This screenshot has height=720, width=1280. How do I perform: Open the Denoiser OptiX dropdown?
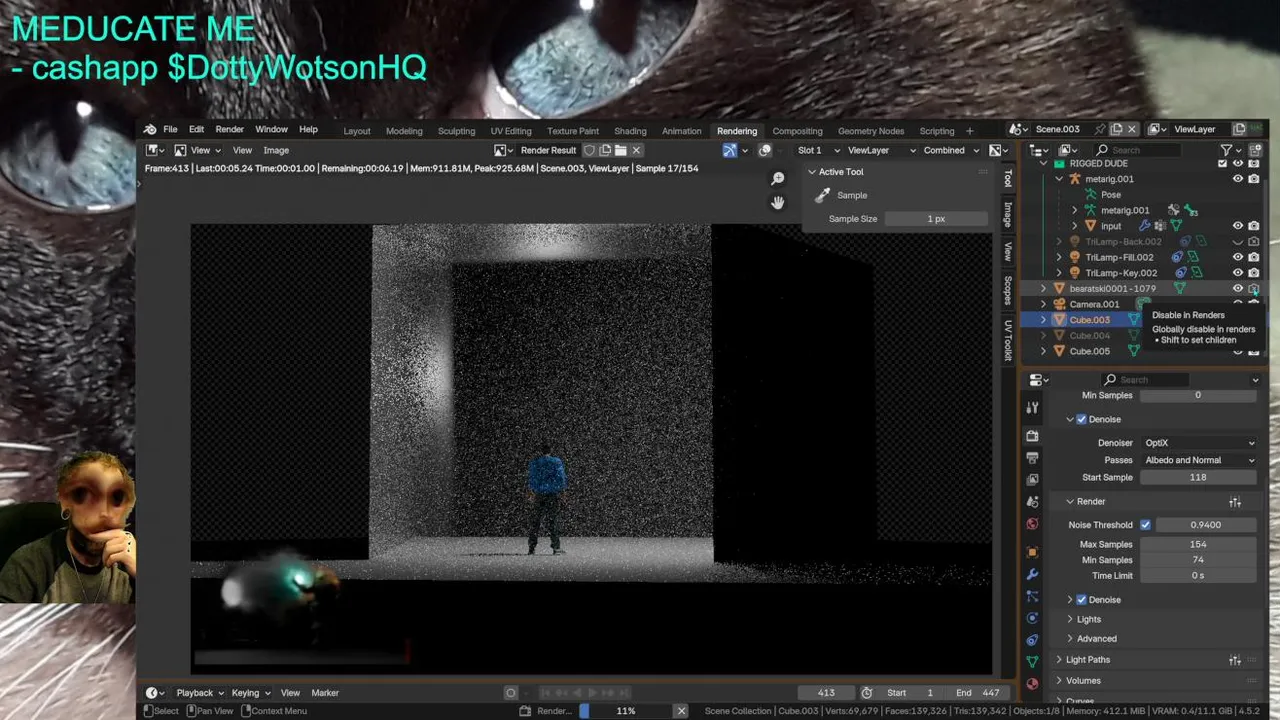[x=1198, y=443]
